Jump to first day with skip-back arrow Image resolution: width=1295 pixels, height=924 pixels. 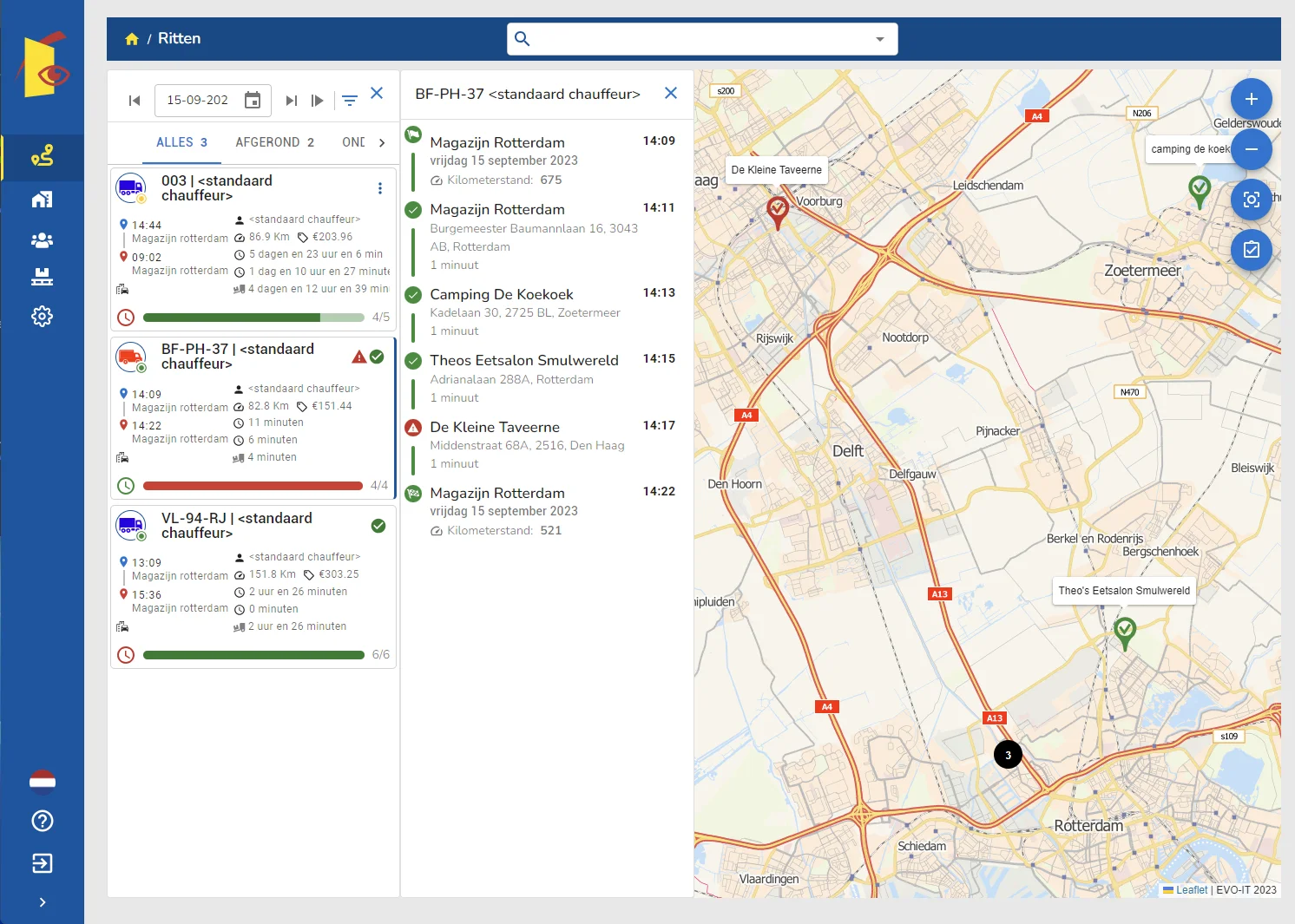point(135,101)
